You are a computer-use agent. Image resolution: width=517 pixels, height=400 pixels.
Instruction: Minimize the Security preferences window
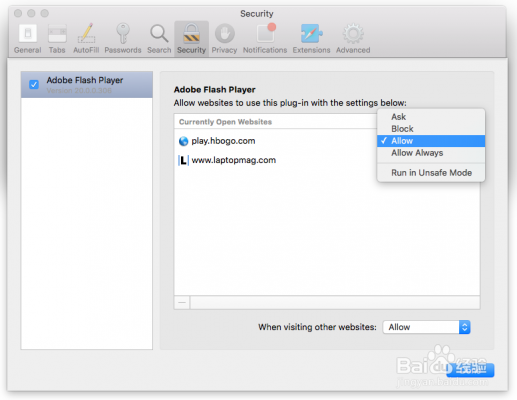pyautogui.click(x=31, y=13)
